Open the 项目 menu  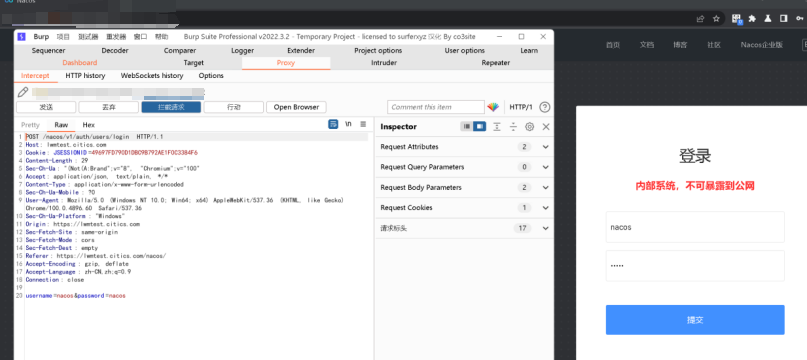tap(63, 37)
